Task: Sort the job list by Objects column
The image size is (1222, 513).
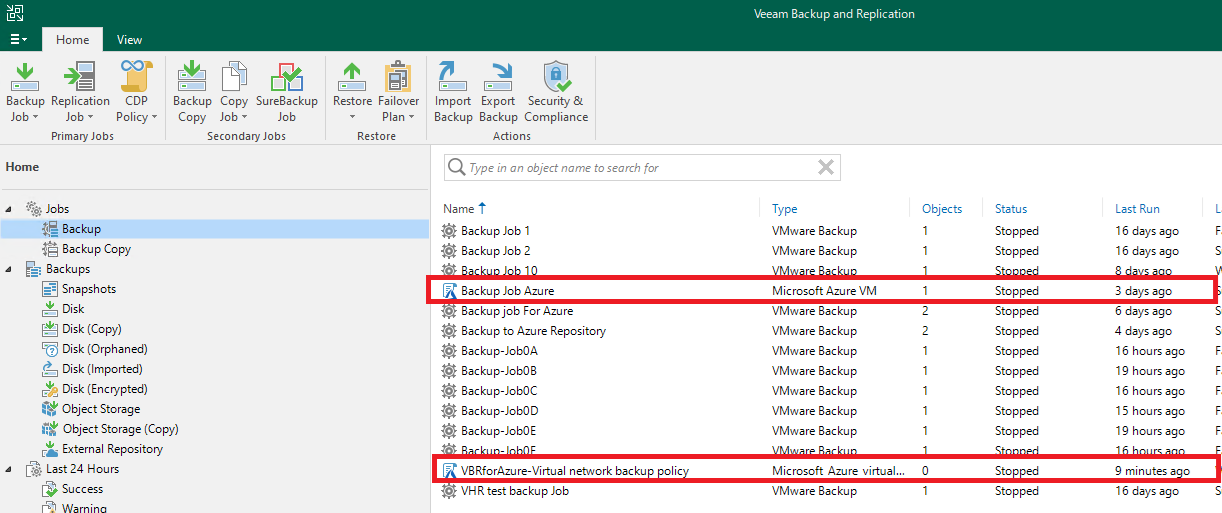Action: pos(942,209)
